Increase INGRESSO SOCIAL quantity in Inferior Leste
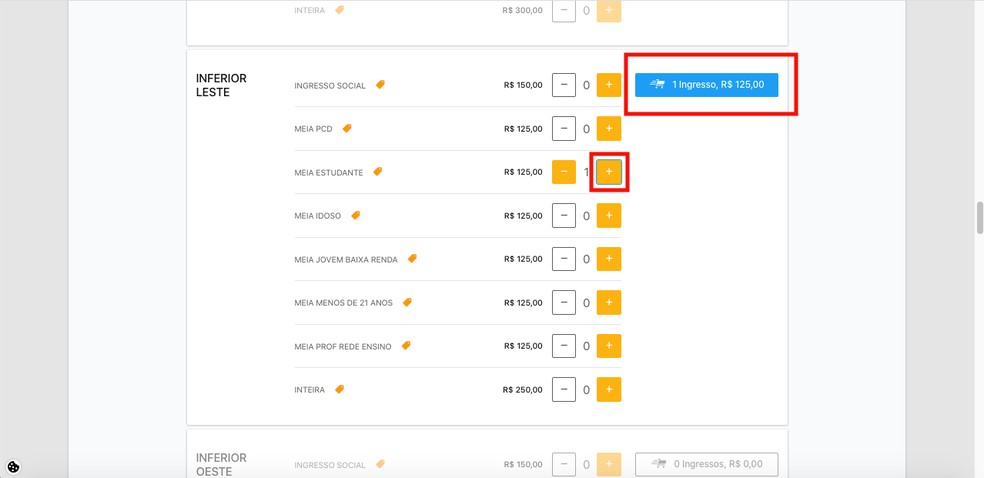This screenshot has width=984, height=478. click(609, 85)
